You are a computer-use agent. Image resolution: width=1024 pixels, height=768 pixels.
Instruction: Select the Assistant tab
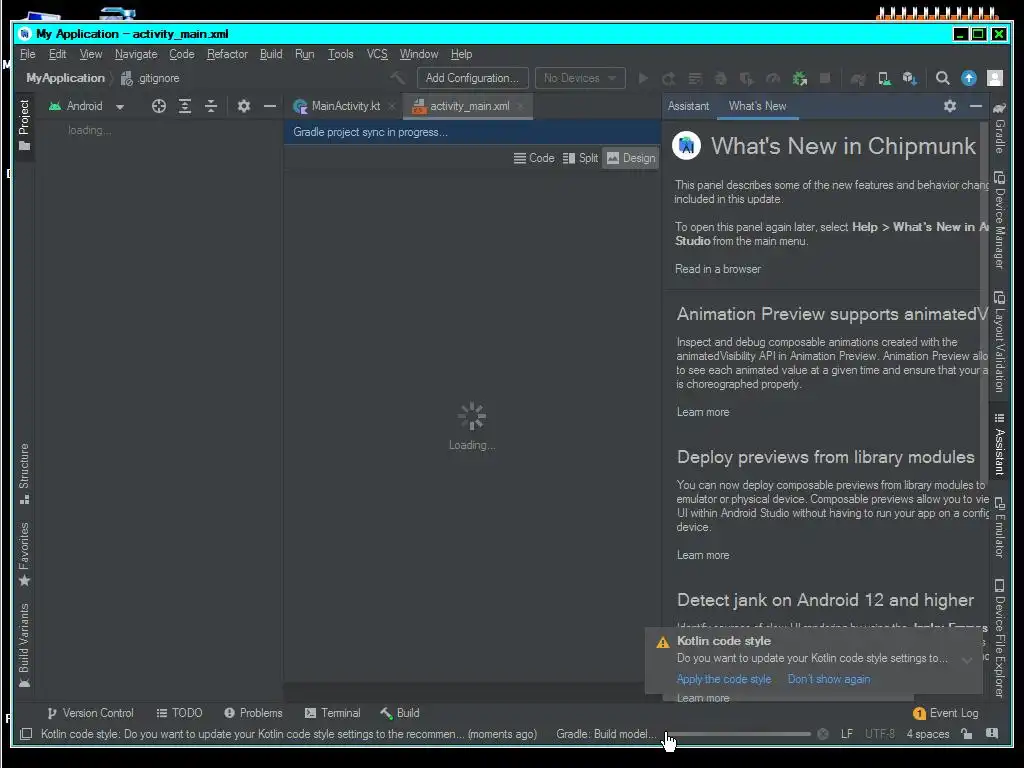[688, 106]
